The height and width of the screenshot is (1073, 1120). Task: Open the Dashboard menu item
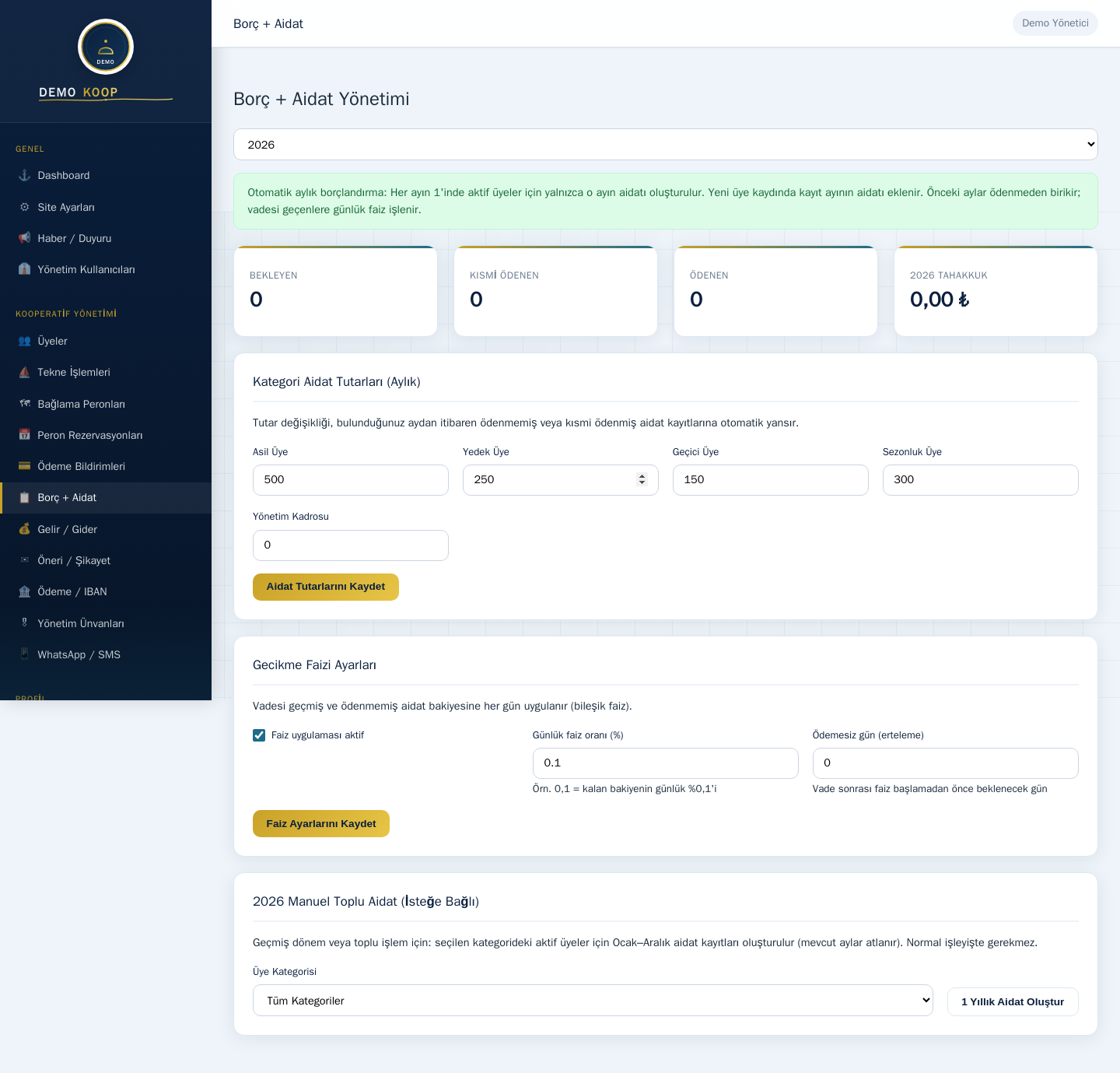tap(106, 176)
